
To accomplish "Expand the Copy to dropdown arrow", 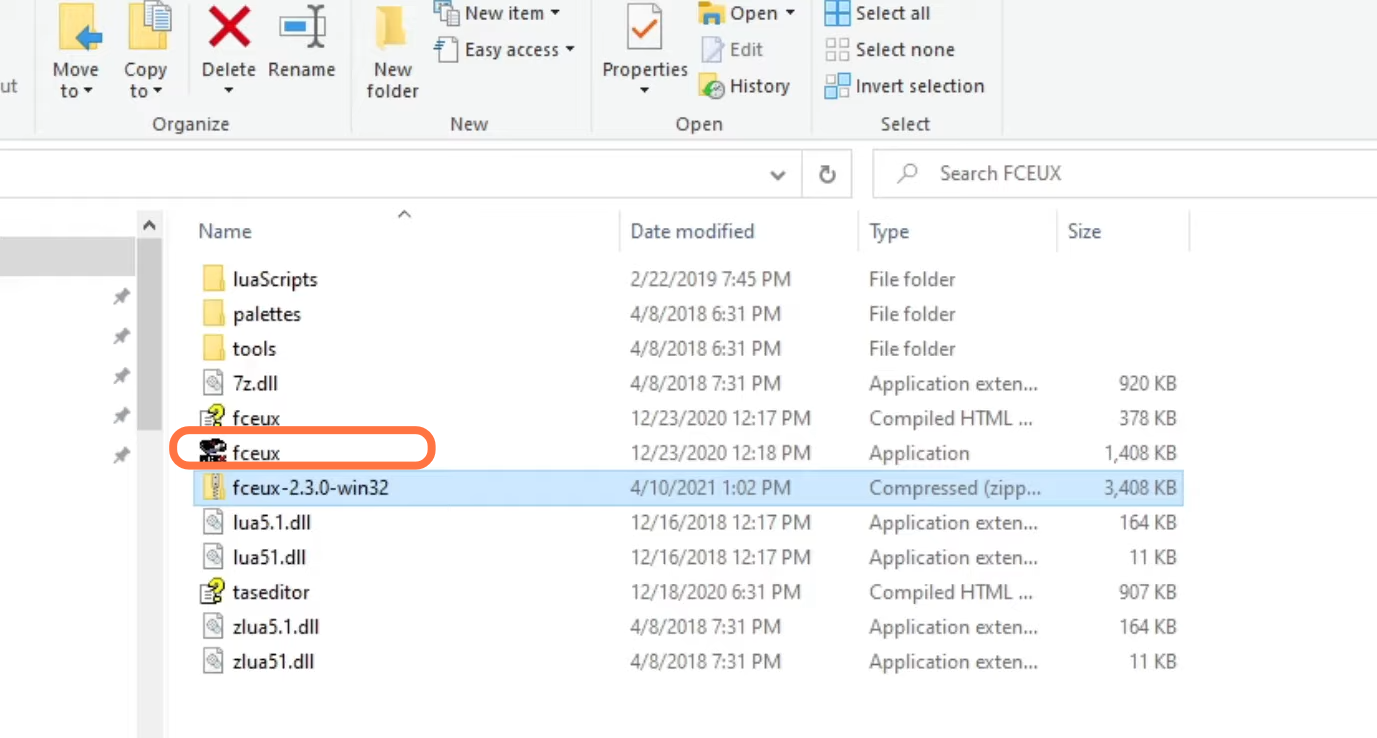I will coord(156,92).
